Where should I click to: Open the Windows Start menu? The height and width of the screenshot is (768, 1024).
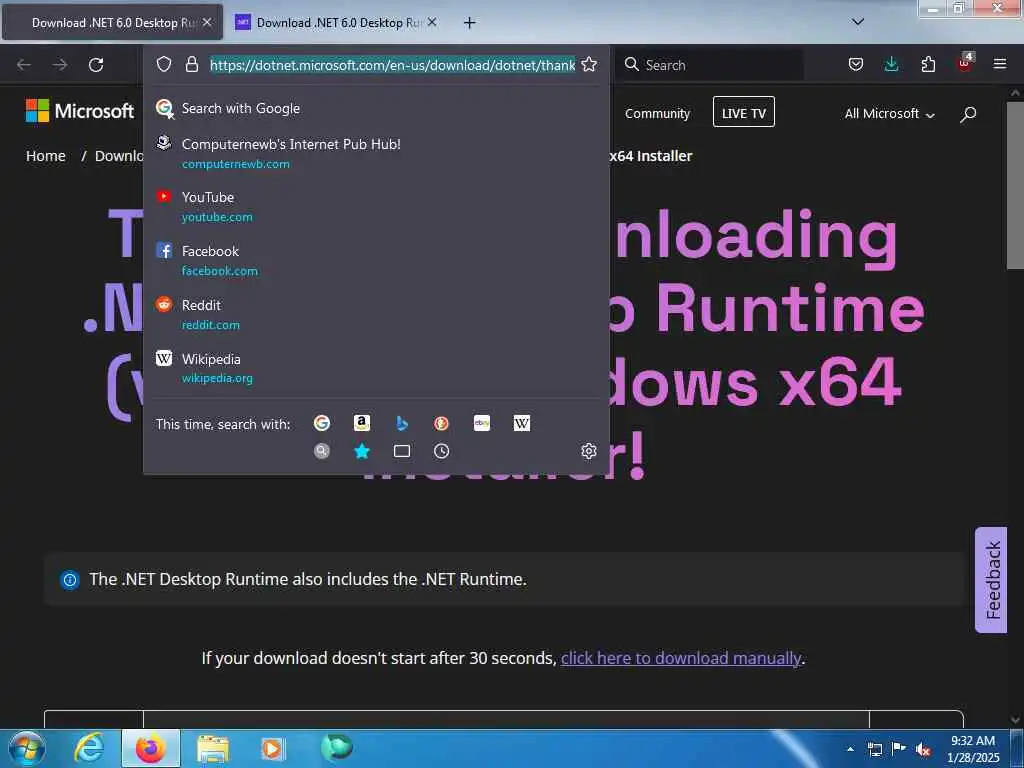coord(27,748)
